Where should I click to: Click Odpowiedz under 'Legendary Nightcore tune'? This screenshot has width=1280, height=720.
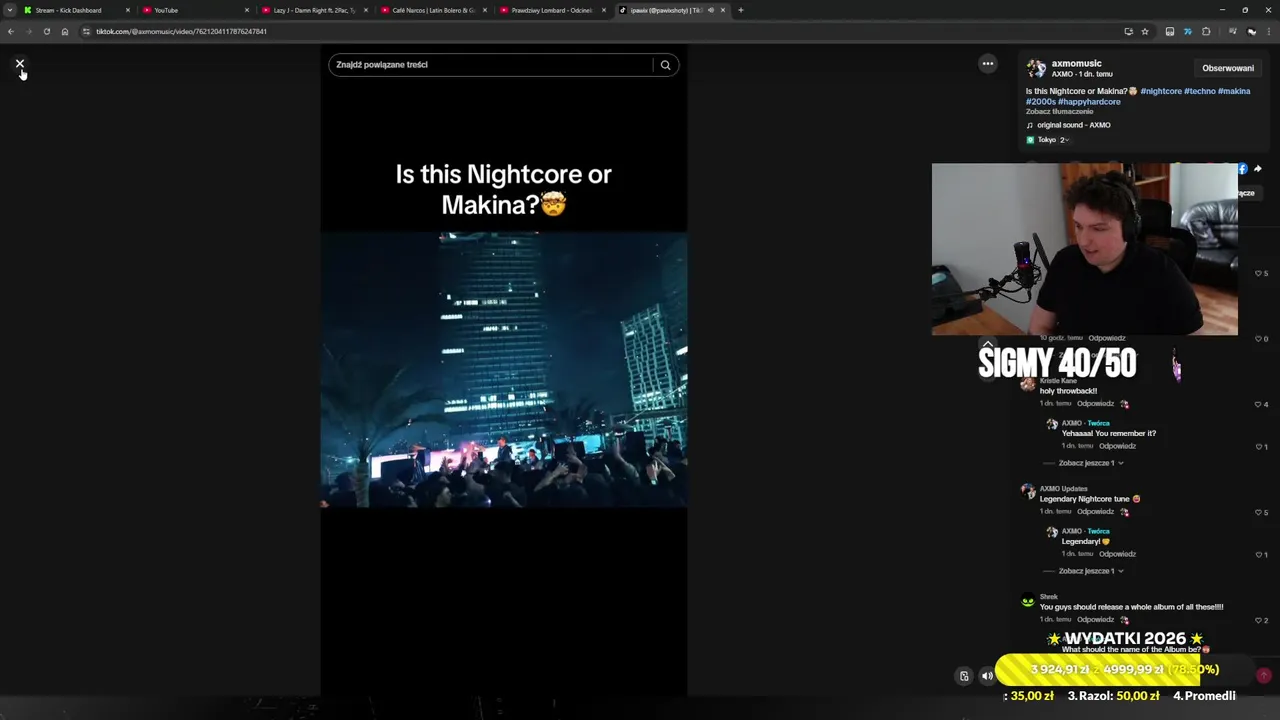(x=1095, y=512)
